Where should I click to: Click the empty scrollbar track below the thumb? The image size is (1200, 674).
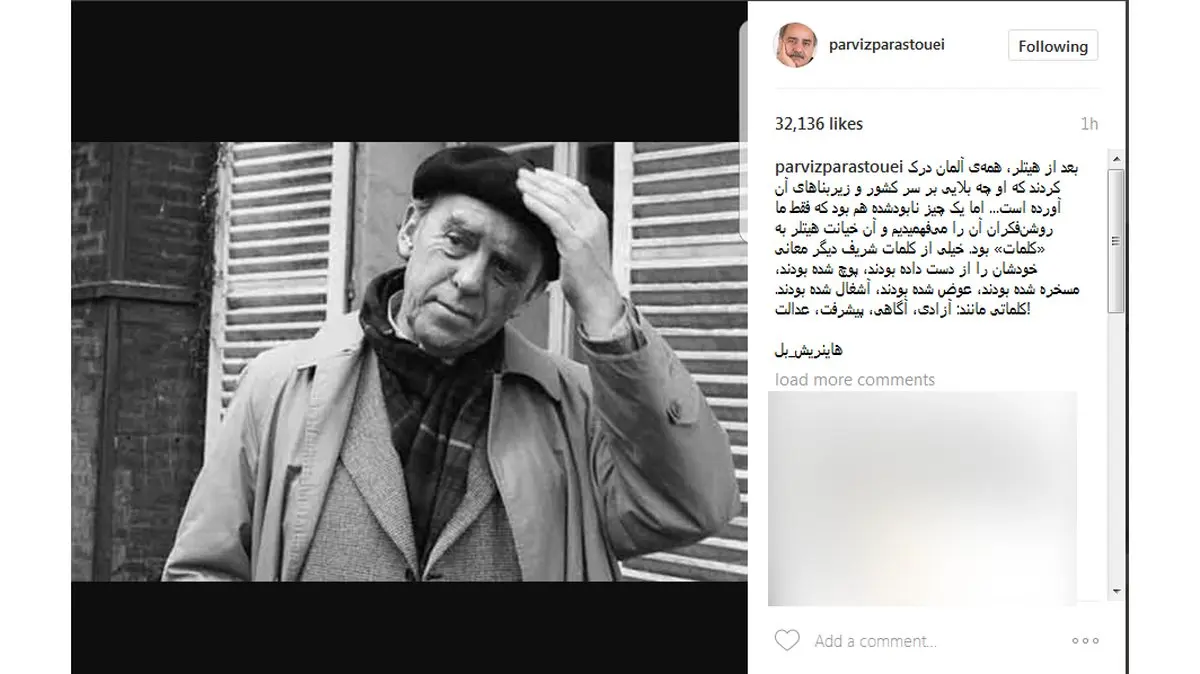point(1116,448)
